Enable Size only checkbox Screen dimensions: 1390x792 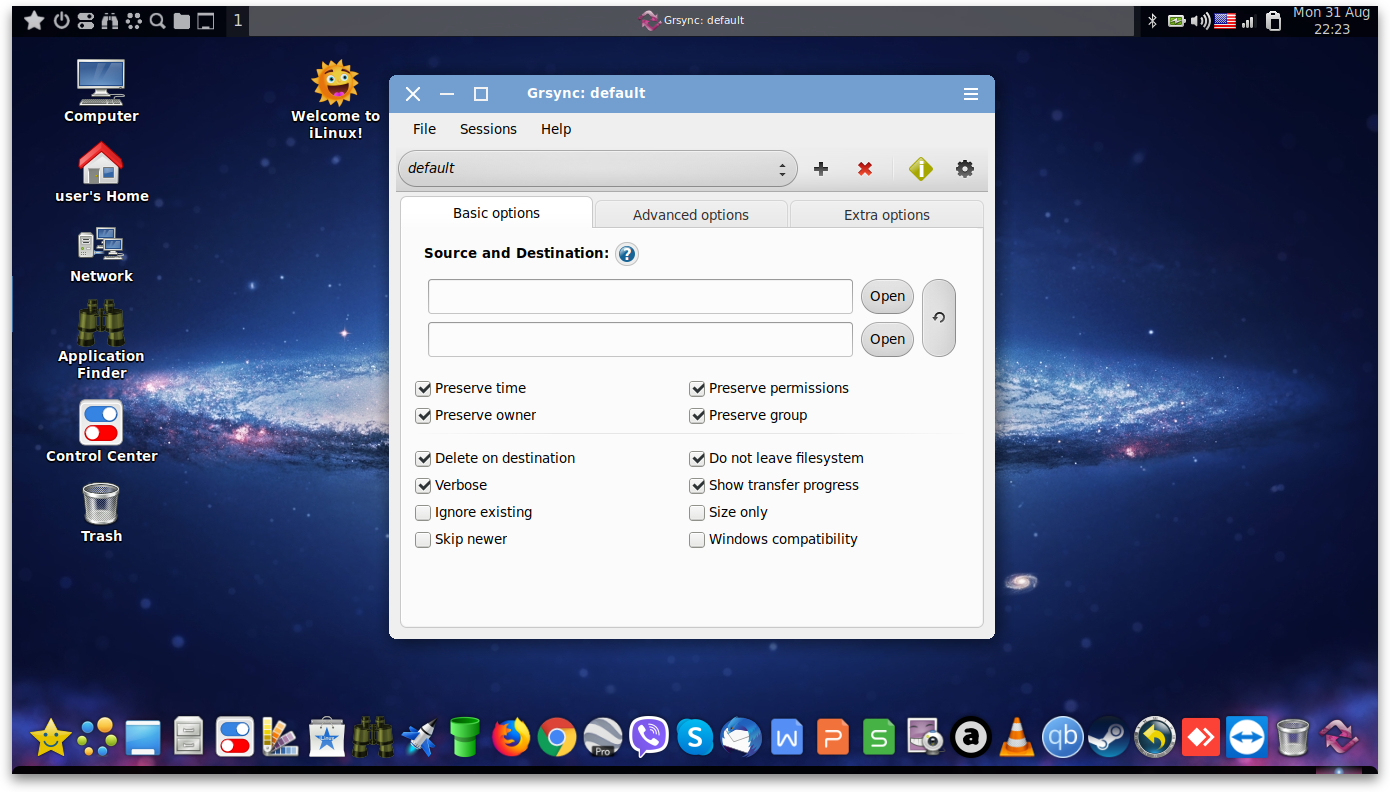click(x=697, y=513)
